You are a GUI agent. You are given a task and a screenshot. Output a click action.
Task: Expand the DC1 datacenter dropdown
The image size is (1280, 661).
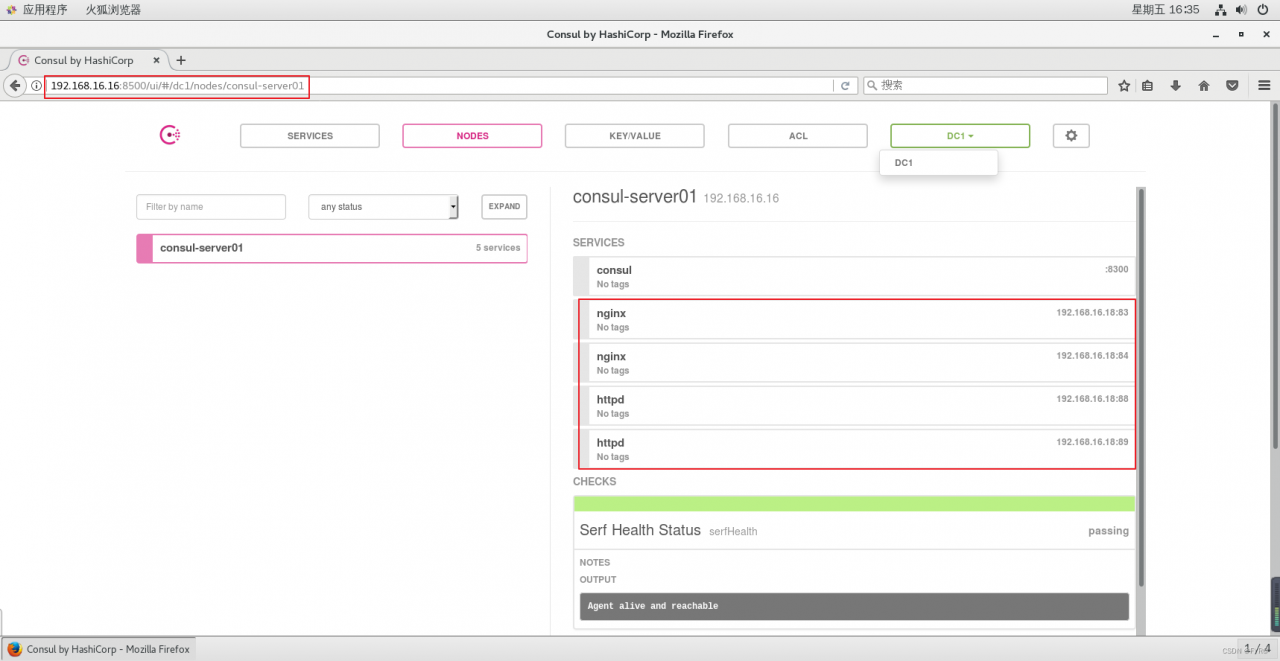(x=960, y=136)
